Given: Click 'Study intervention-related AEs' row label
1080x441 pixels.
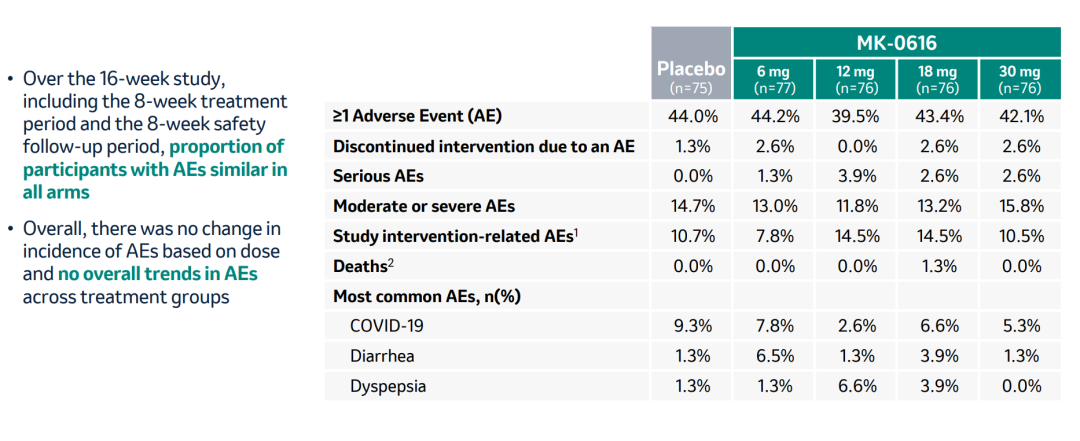Looking at the screenshot, I should [454, 237].
